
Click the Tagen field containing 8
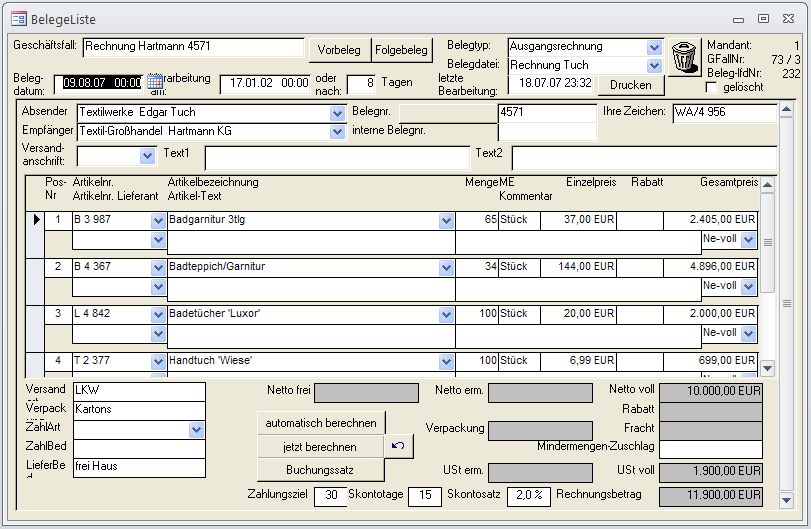[361, 83]
